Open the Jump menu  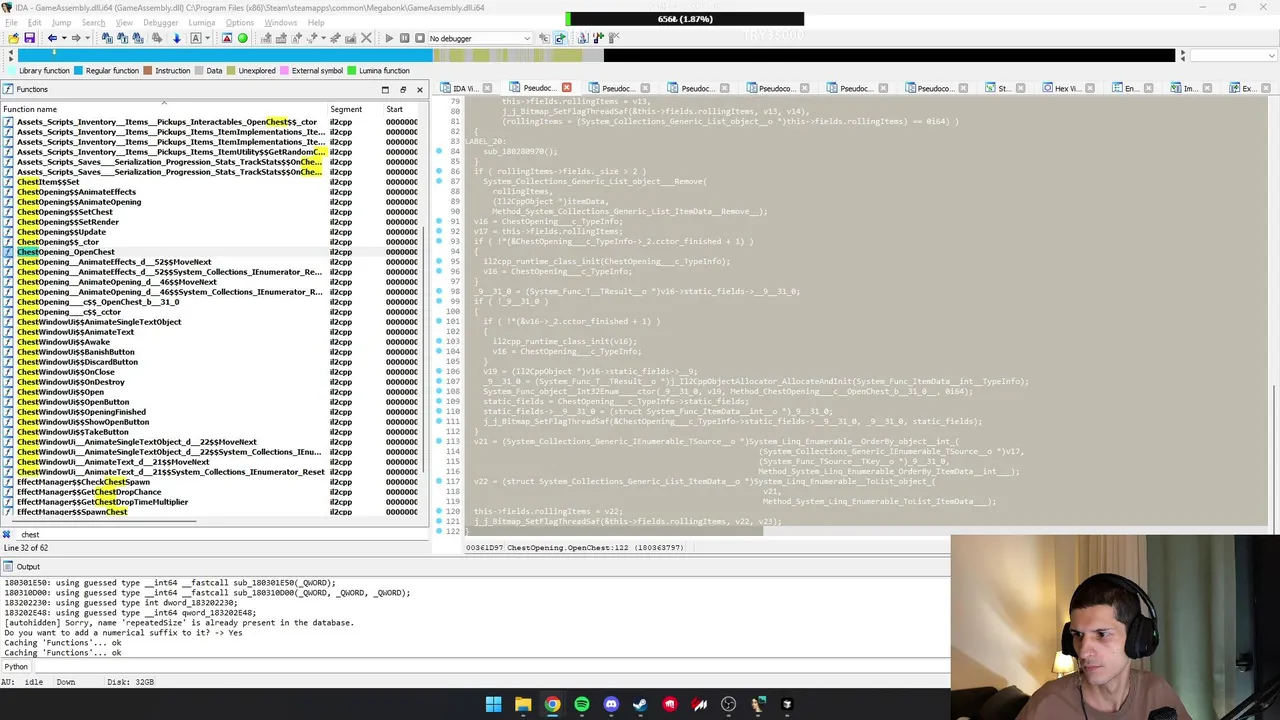point(61,22)
